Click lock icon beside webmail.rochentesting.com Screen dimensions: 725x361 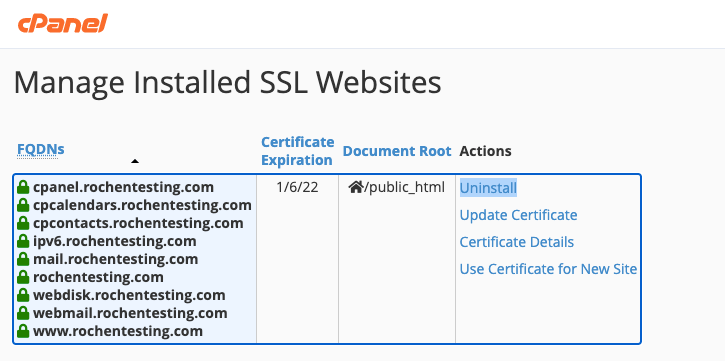[x=23, y=313]
